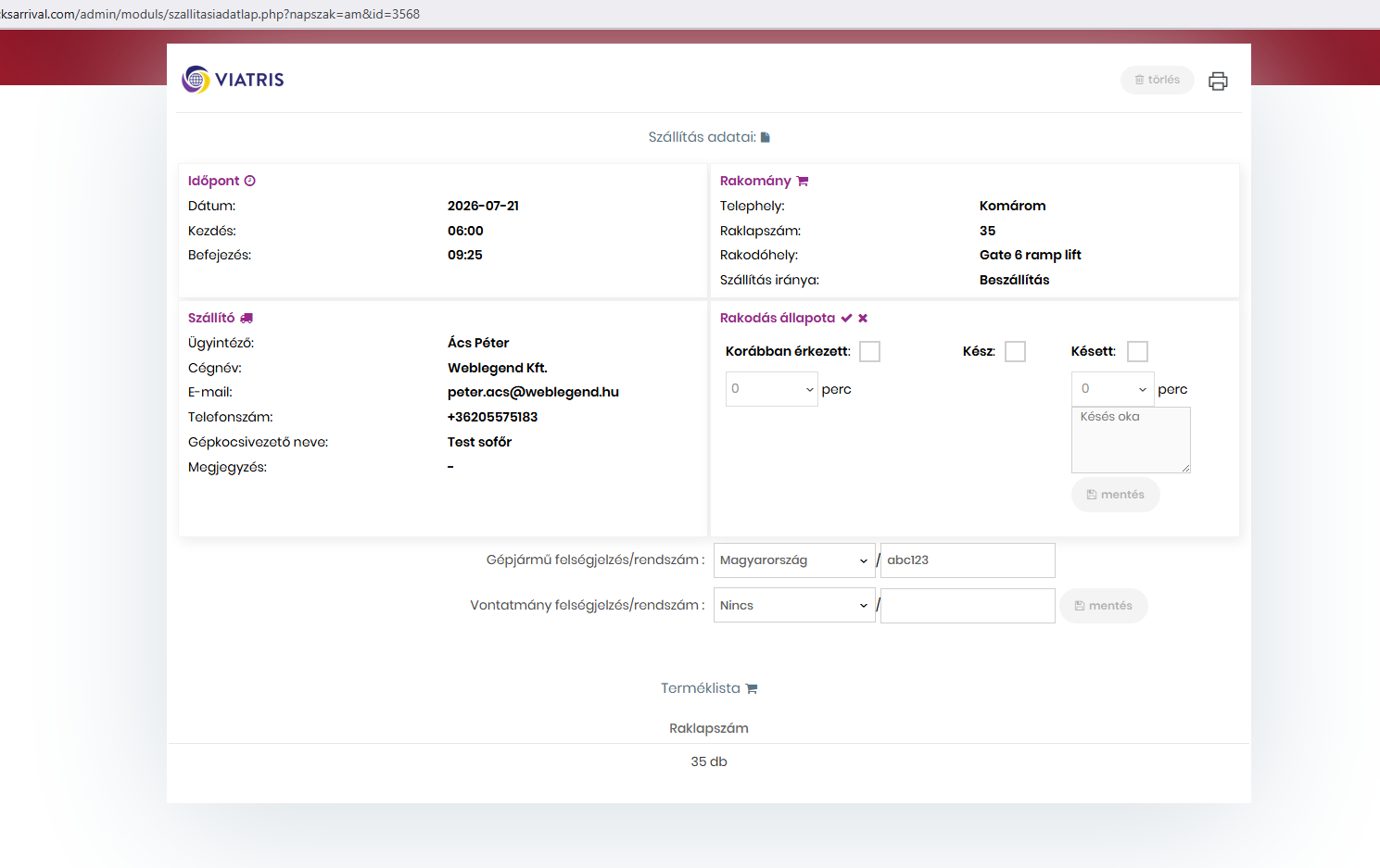Open the Magyarország vehicle country dropdown
The image size is (1380, 868).
click(x=794, y=560)
